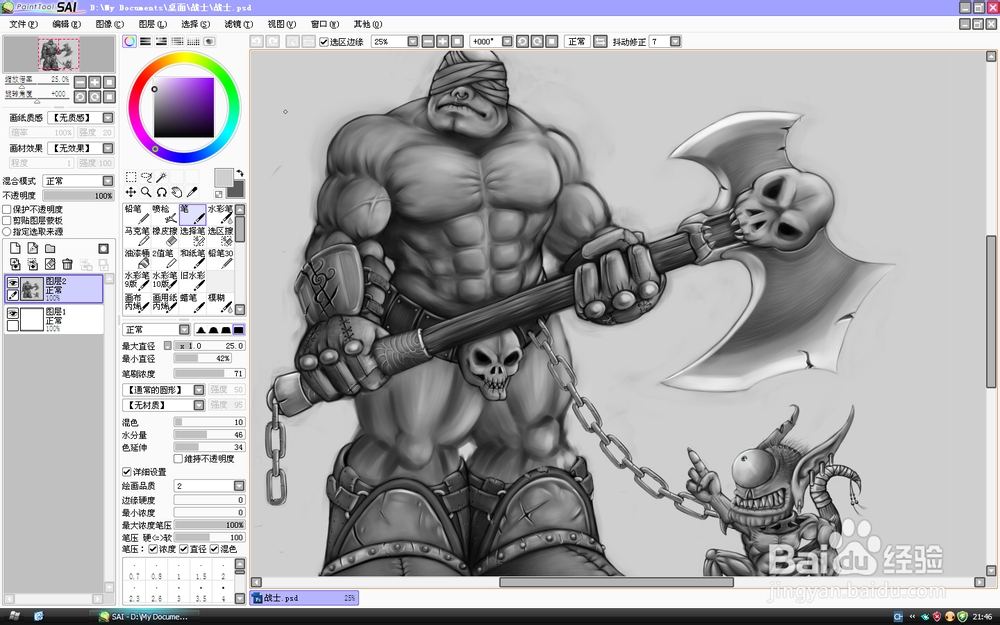Toggle pressure 浓度 checkbox

(153, 548)
